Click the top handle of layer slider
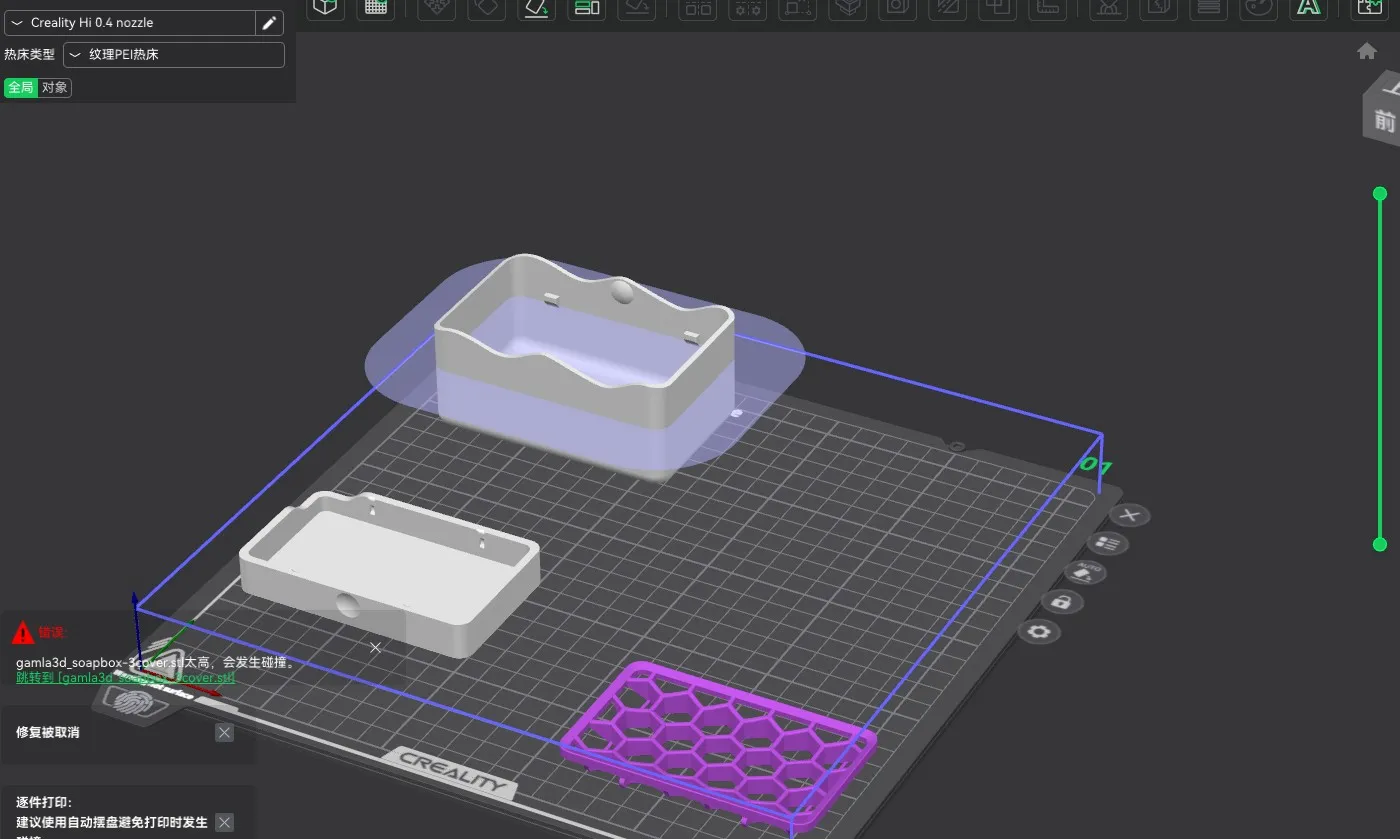The width and height of the screenshot is (1400, 839). [x=1380, y=193]
